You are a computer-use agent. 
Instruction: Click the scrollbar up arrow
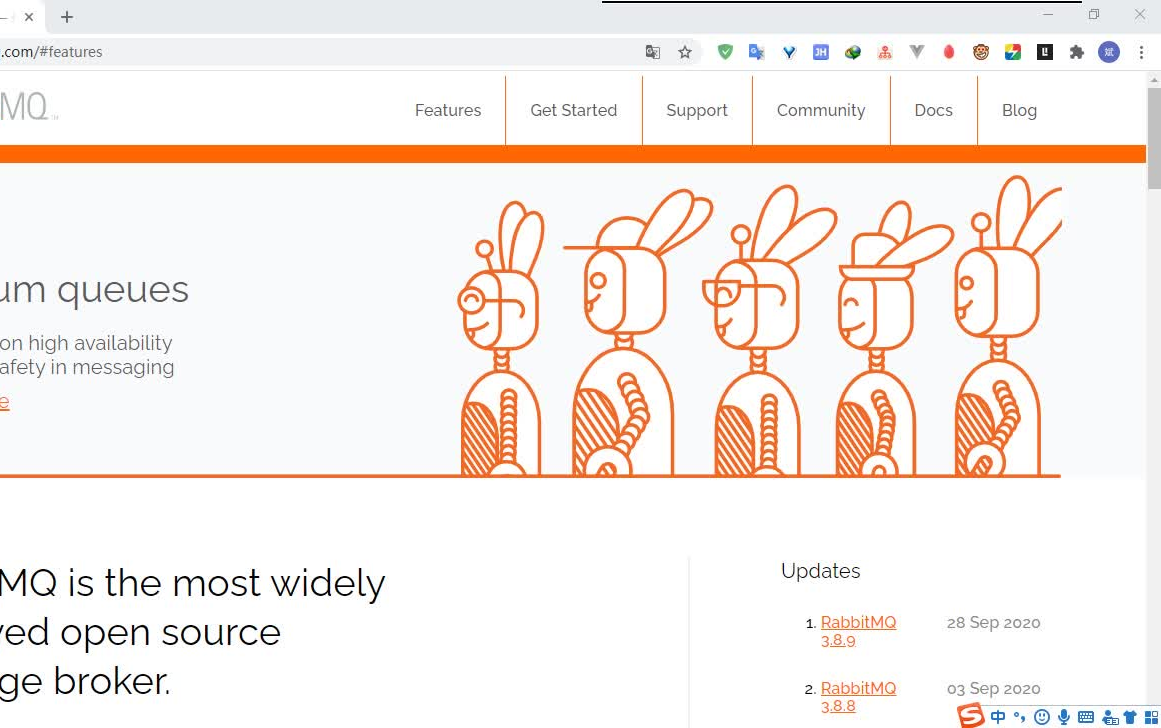click(1154, 79)
